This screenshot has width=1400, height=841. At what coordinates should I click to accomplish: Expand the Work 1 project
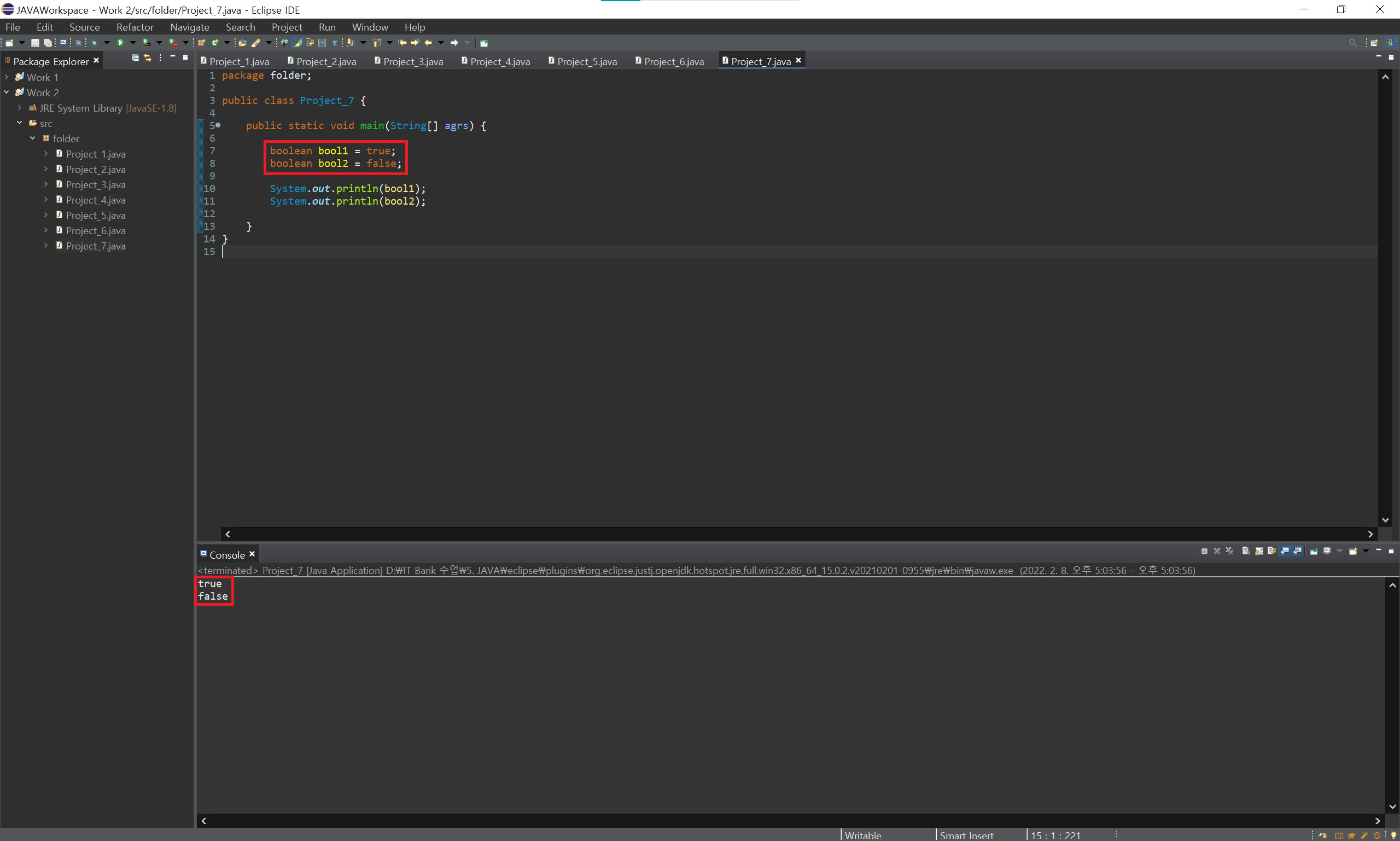click(x=6, y=77)
